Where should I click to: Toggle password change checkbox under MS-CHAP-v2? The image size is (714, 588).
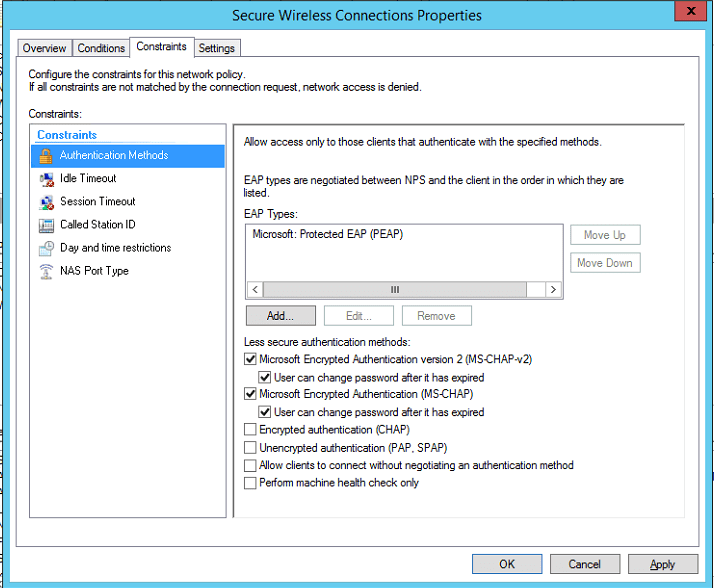(x=265, y=378)
